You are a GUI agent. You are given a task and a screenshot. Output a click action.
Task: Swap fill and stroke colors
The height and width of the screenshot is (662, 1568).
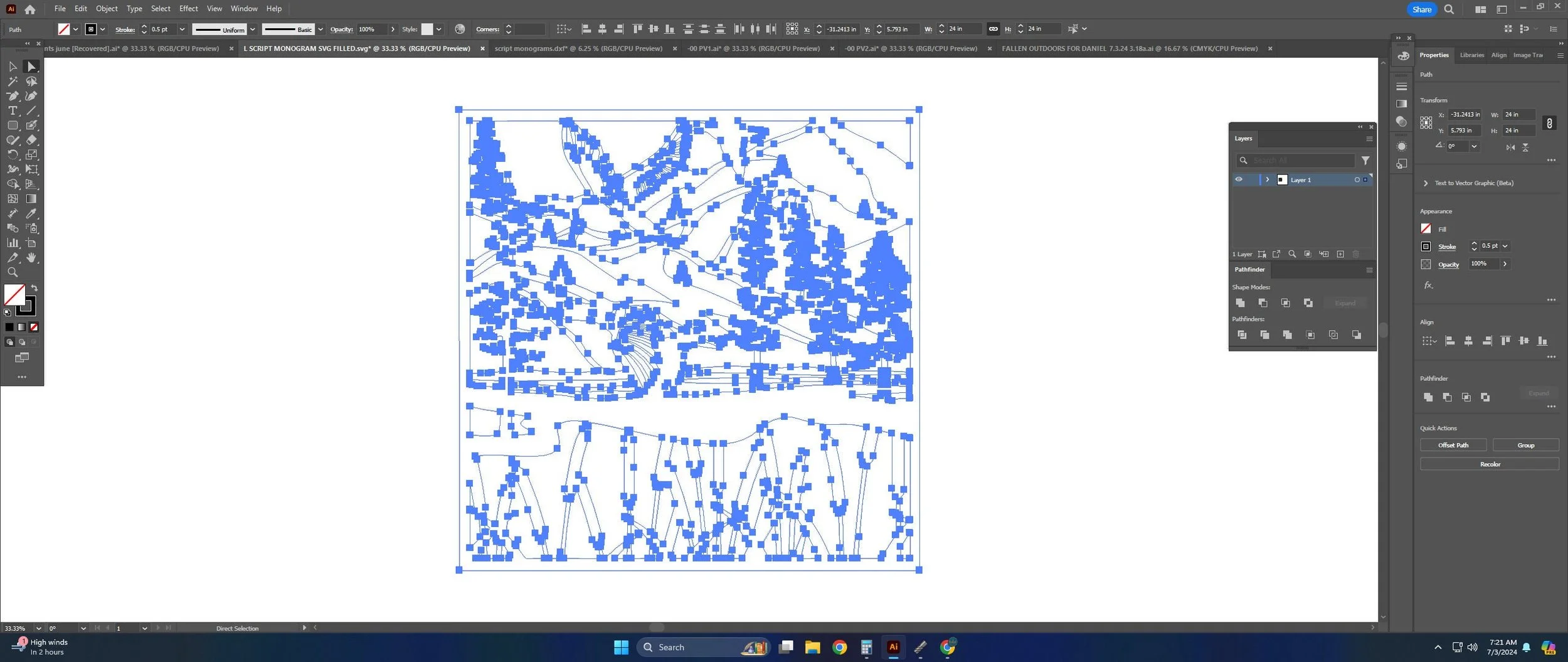pos(34,288)
